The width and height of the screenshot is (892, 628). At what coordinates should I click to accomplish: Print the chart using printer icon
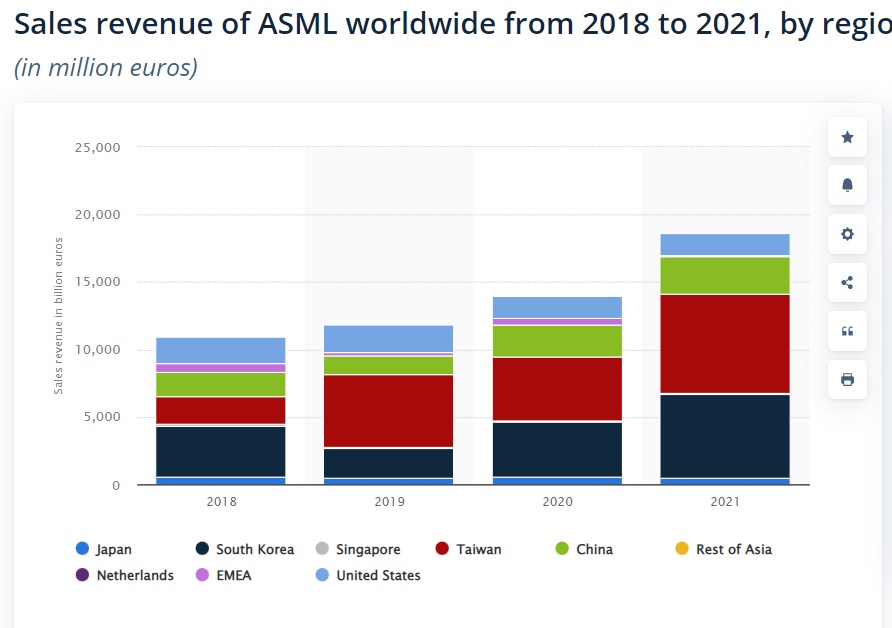847,379
